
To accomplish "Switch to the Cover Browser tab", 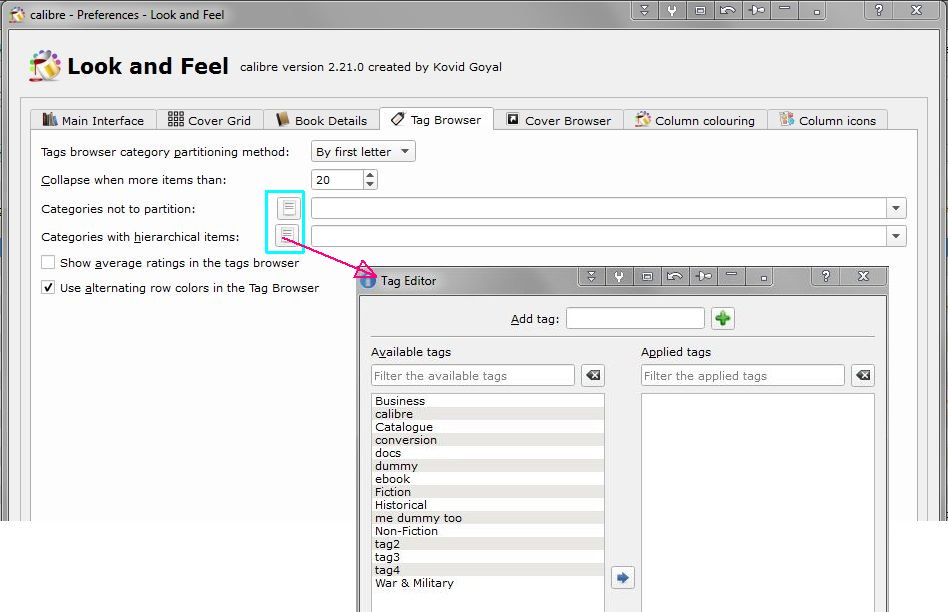I will (x=559, y=120).
